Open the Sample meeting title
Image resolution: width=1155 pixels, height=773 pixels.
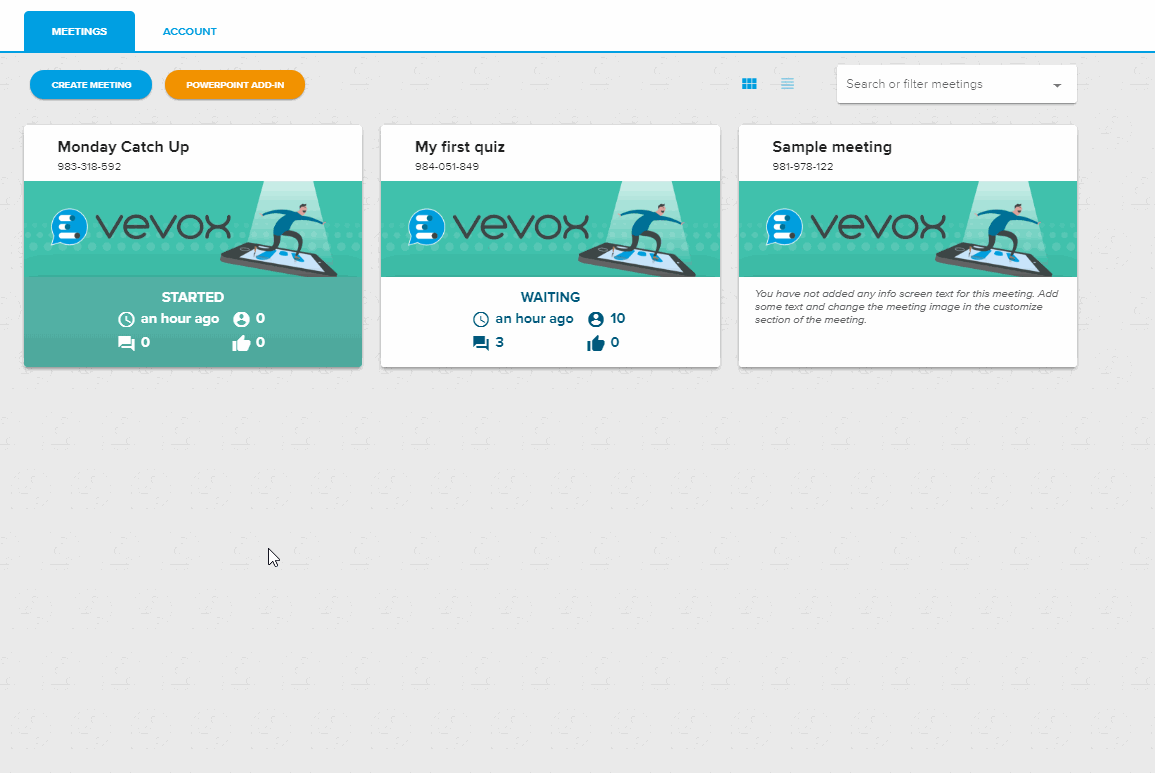click(832, 147)
